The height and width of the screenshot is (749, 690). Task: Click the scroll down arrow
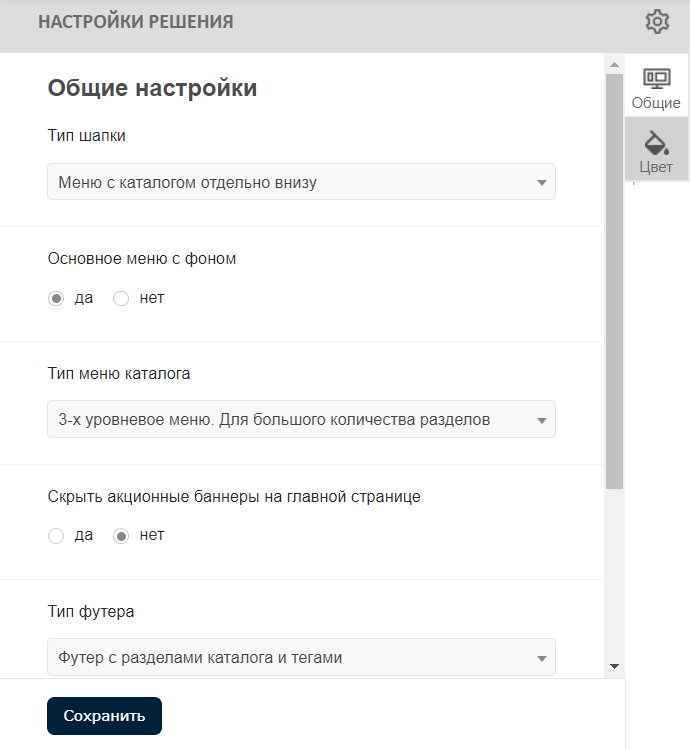click(614, 666)
